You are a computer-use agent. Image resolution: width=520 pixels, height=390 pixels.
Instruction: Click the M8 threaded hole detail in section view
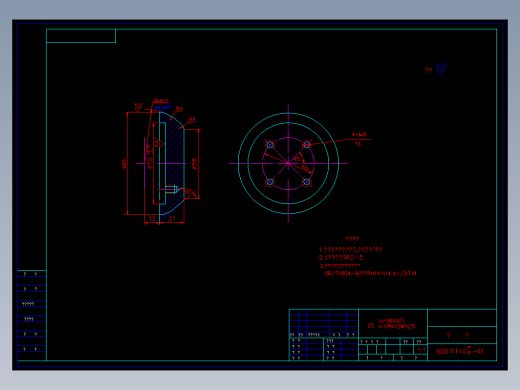[x=172, y=189]
